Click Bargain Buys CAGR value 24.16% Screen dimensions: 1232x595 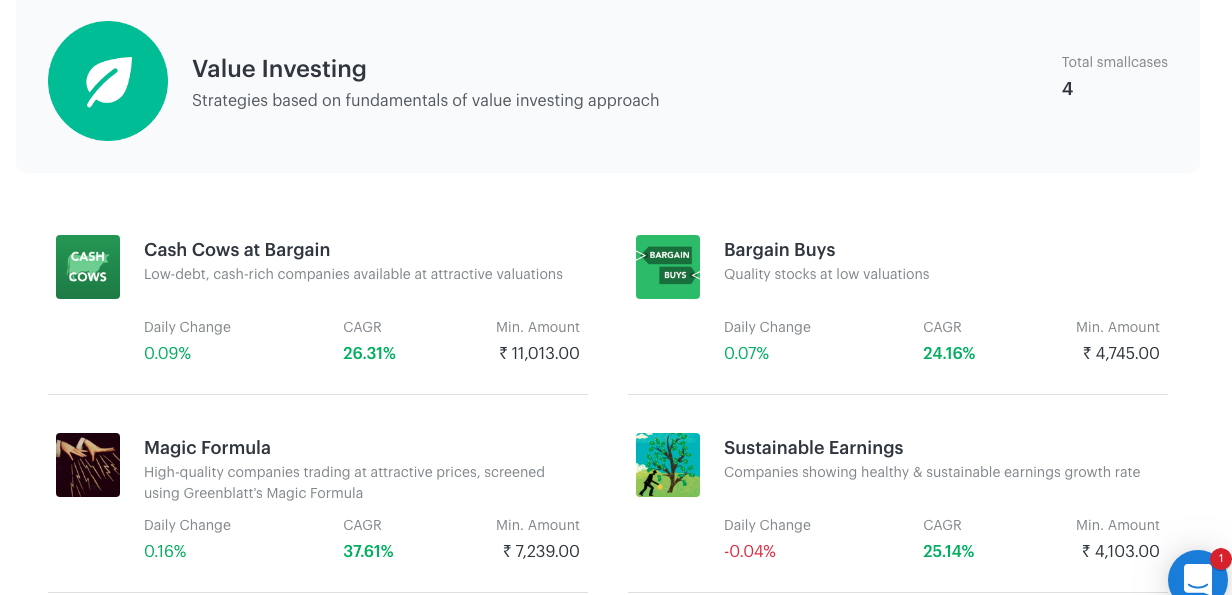point(949,353)
